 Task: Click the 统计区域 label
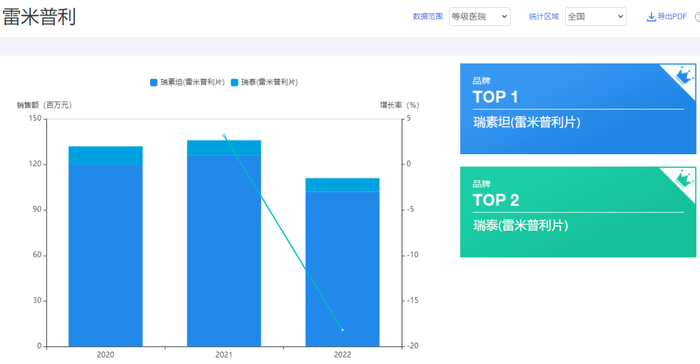pyautogui.click(x=544, y=17)
